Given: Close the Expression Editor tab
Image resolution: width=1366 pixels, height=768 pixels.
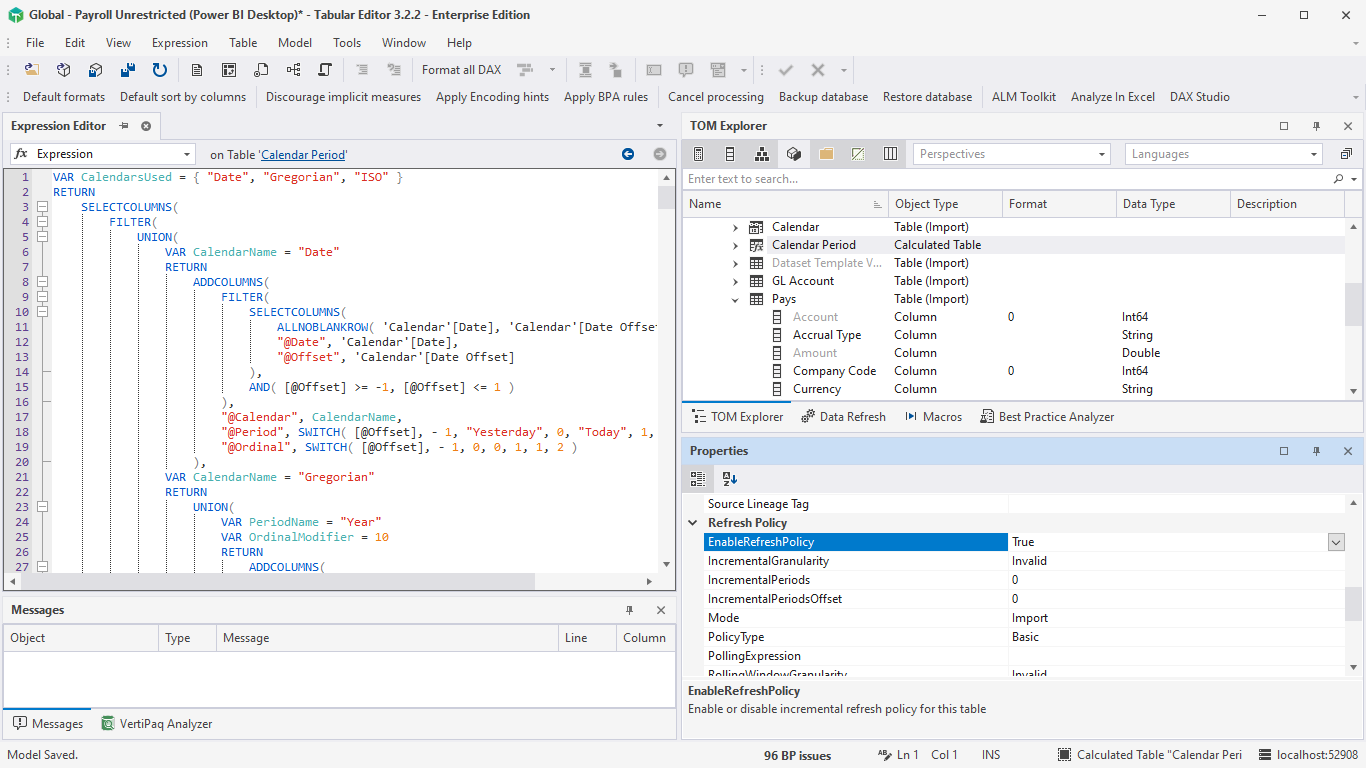Looking at the screenshot, I should click(x=146, y=126).
